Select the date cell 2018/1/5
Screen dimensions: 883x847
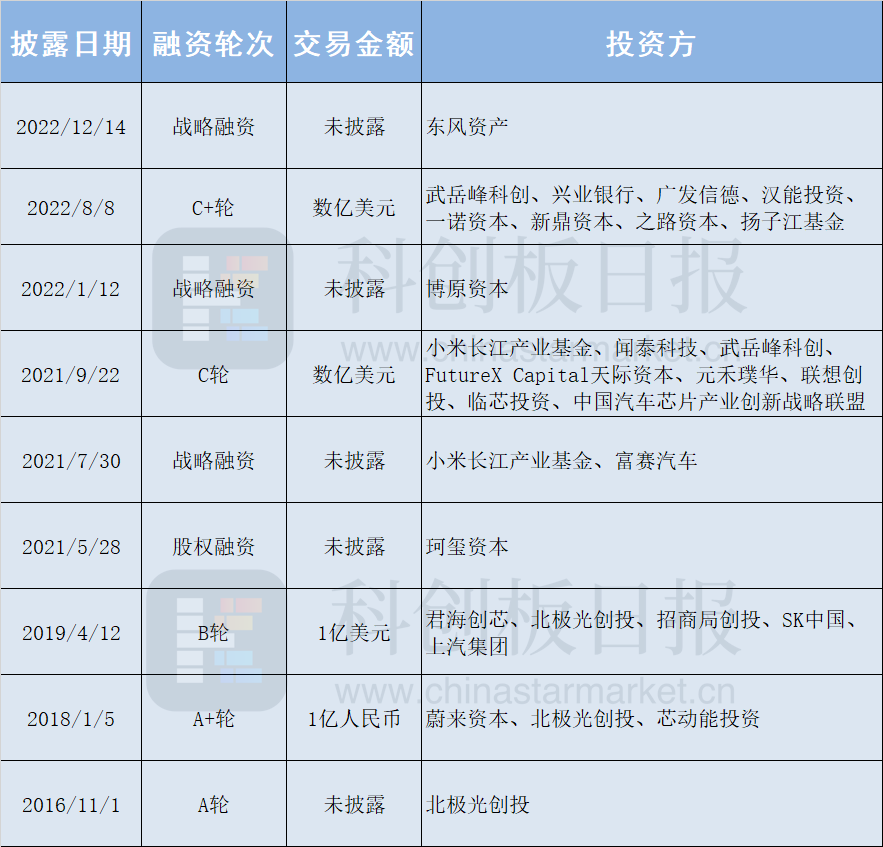pyautogui.click(x=71, y=719)
